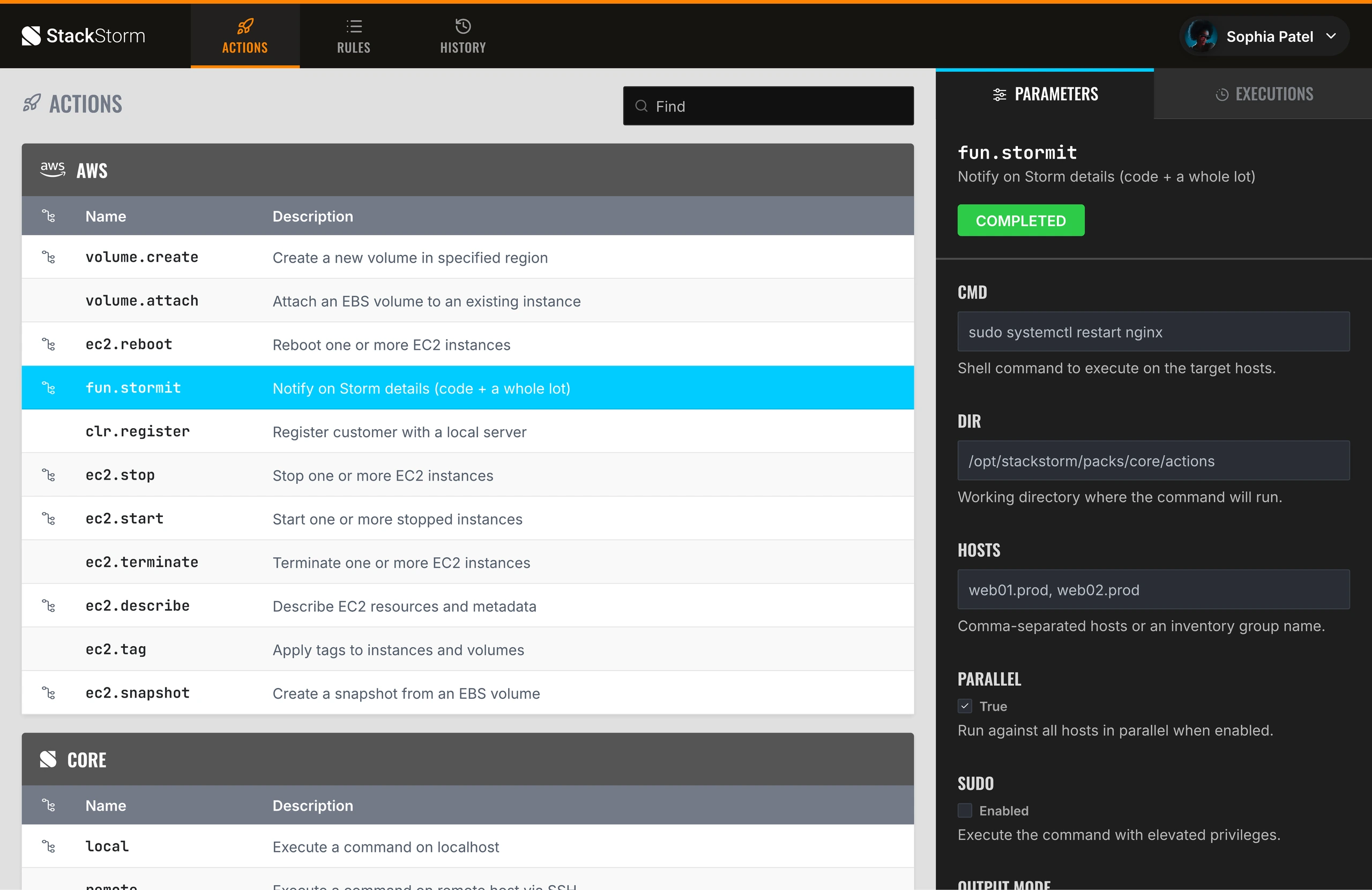Click the workflow icon for ec2.stop
The width and height of the screenshot is (1372, 890).
point(48,475)
